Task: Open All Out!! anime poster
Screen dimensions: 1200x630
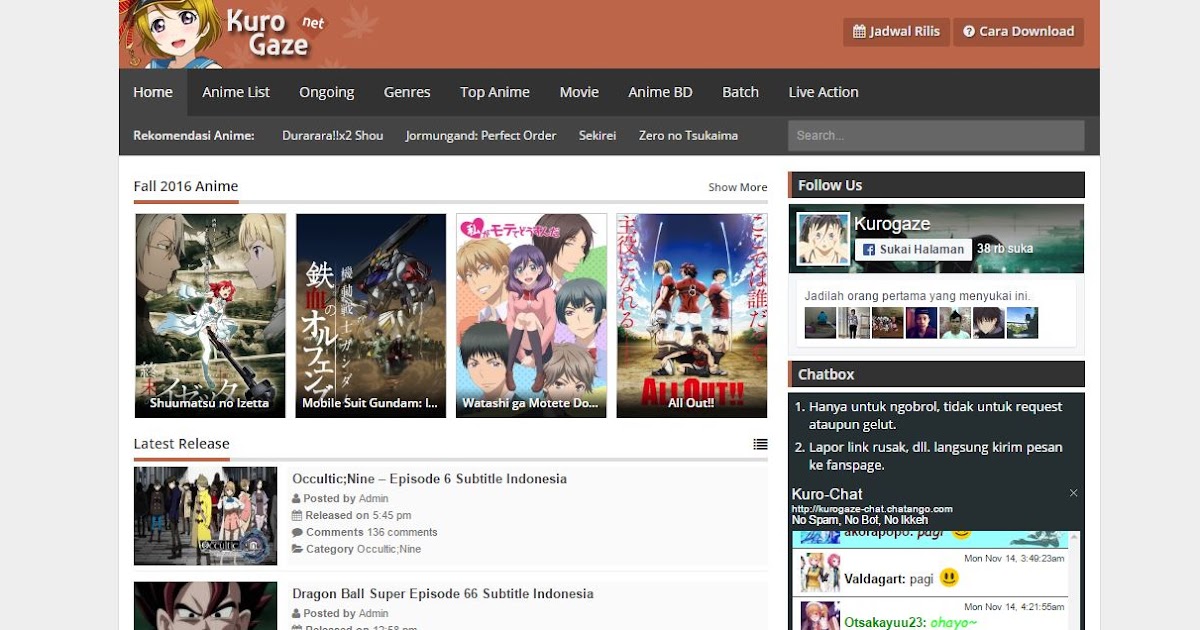Action: tap(692, 315)
